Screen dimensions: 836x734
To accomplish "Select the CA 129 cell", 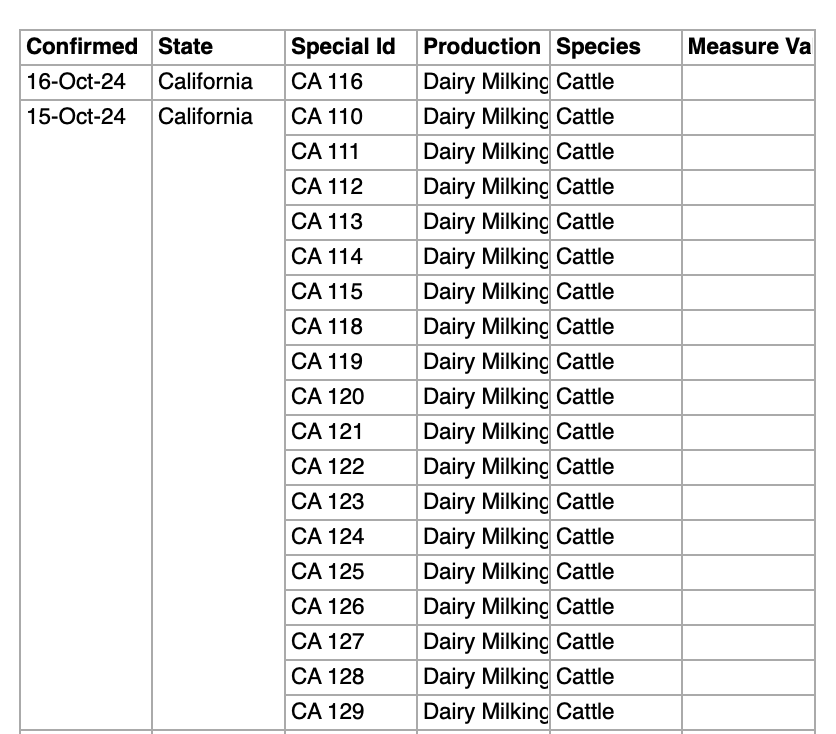I will pos(327,712).
